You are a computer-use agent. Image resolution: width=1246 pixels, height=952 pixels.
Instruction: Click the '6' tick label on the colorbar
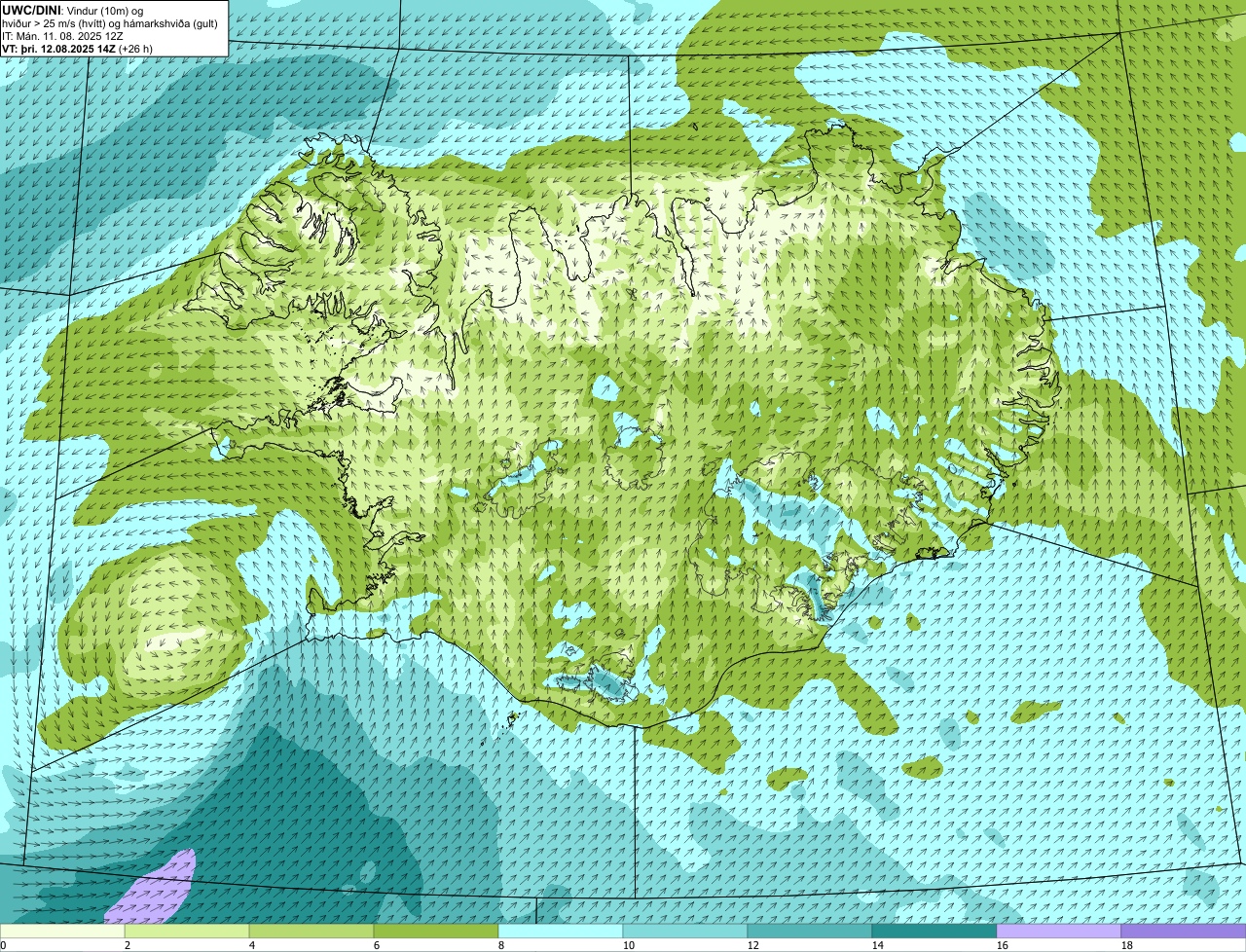[377, 945]
